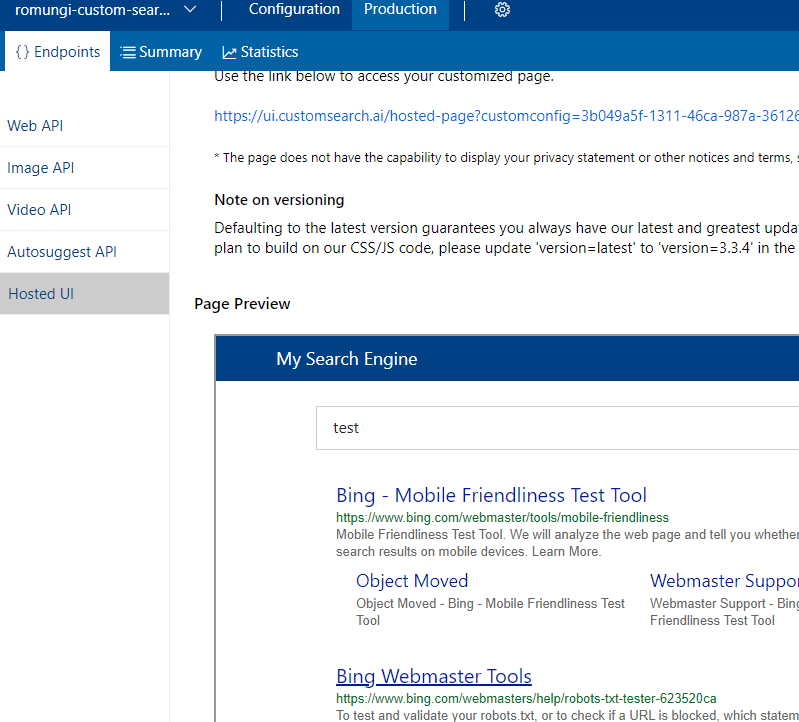The width and height of the screenshot is (799, 722).
Task: Click the mobile-friendliness green URL text
Action: point(502,518)
